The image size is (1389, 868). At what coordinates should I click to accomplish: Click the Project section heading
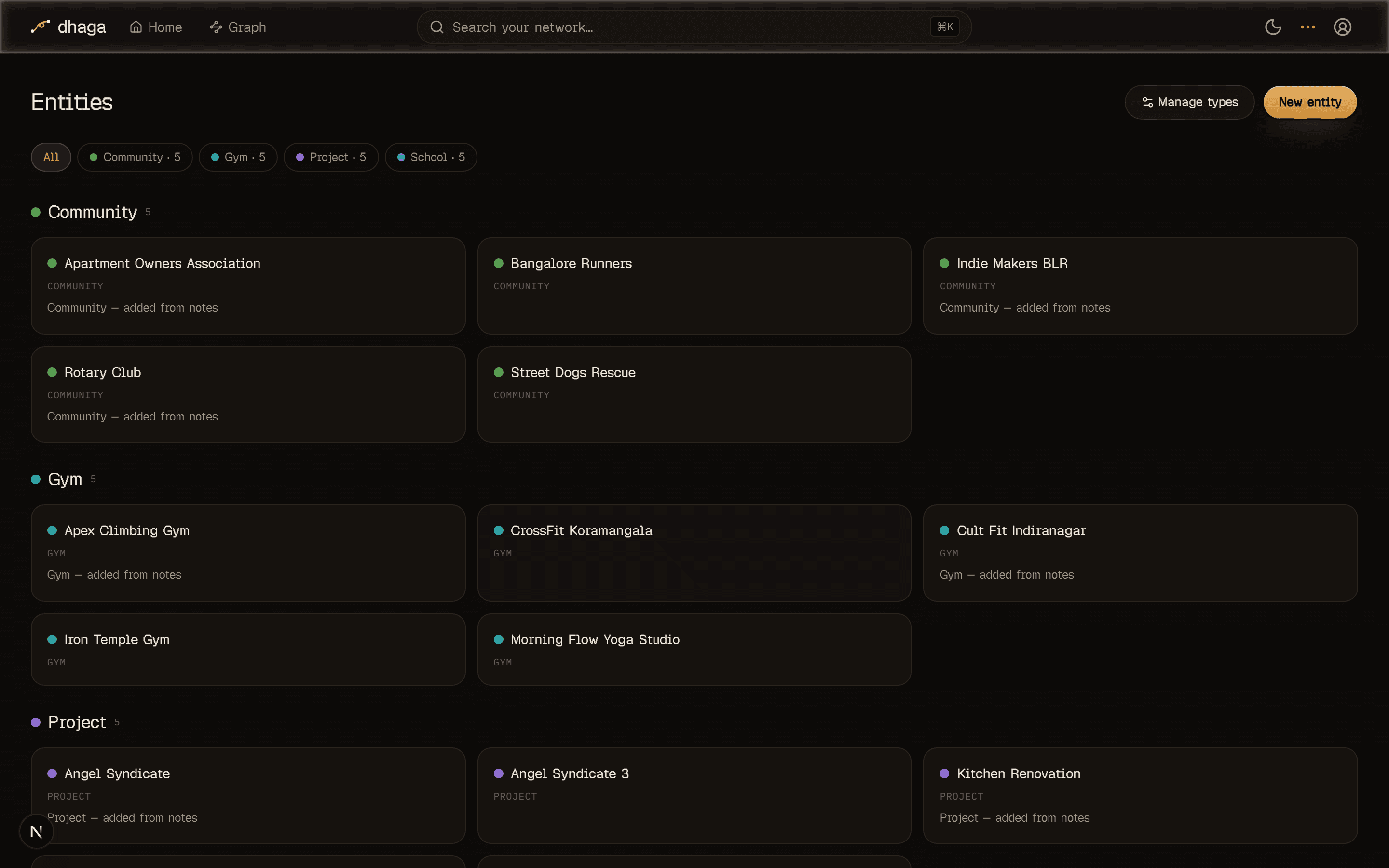click(x=77, y=722)
